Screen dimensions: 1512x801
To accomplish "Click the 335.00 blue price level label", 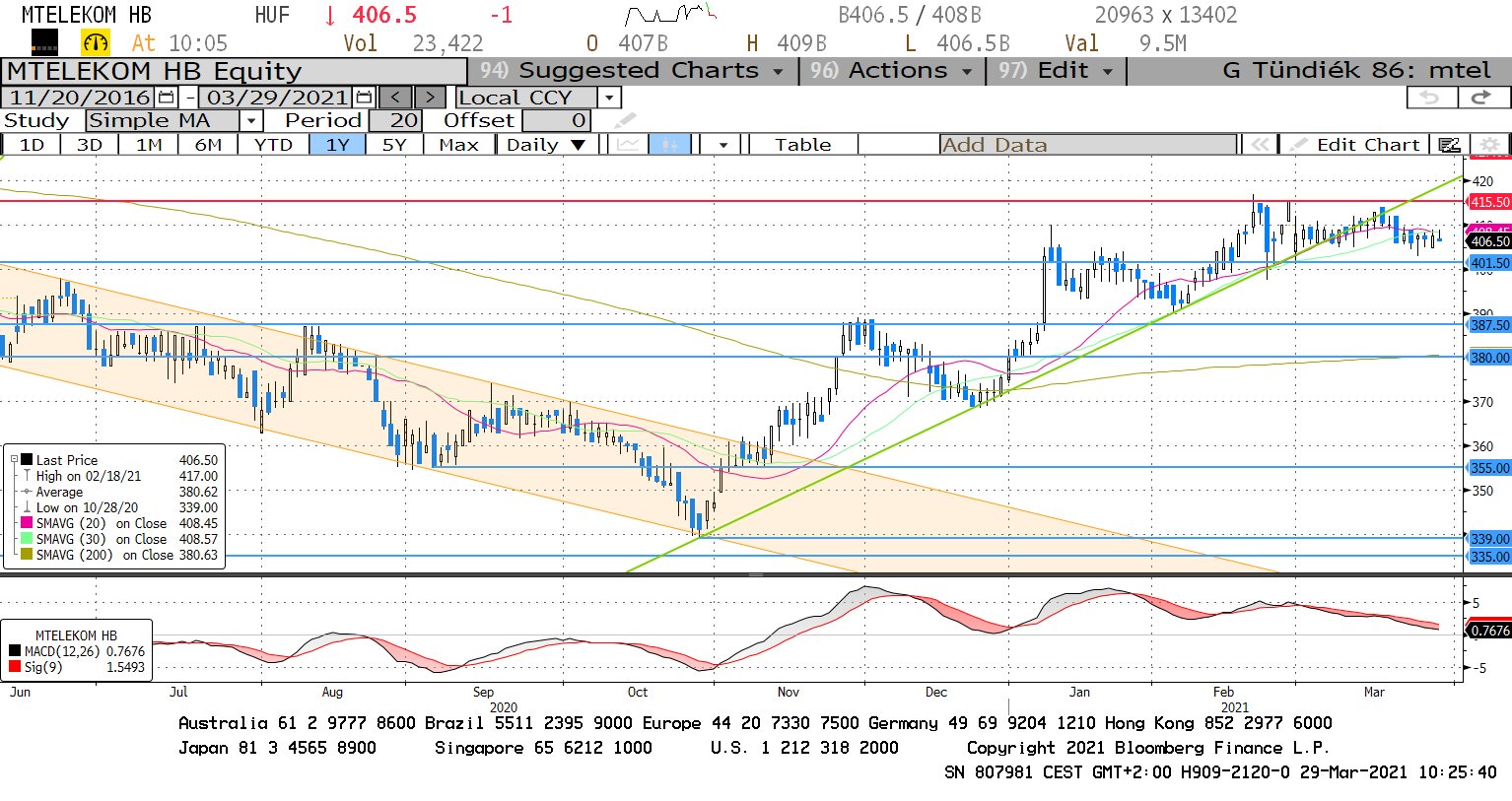I will coord(1489,557).
